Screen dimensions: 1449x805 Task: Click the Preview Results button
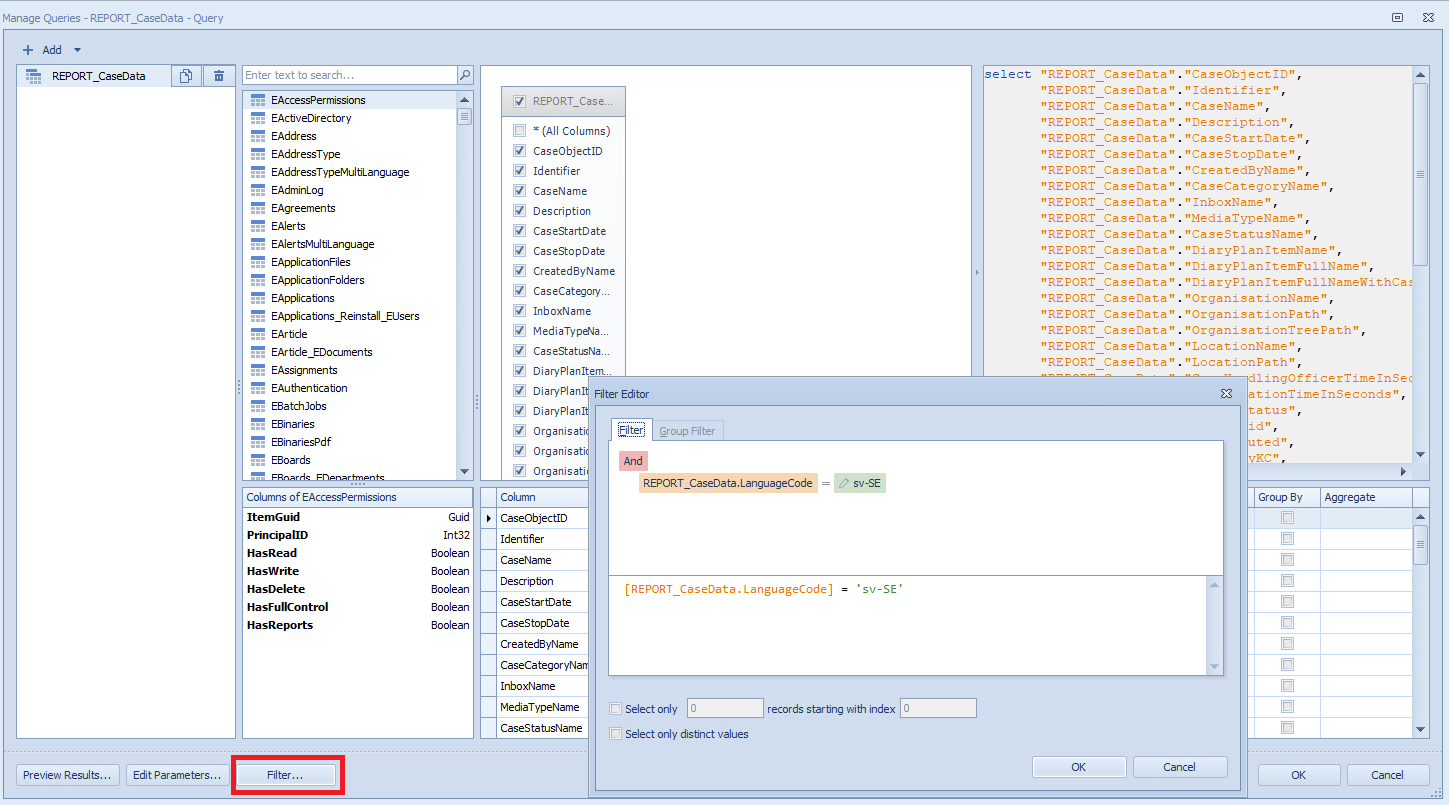pos(68,775)
